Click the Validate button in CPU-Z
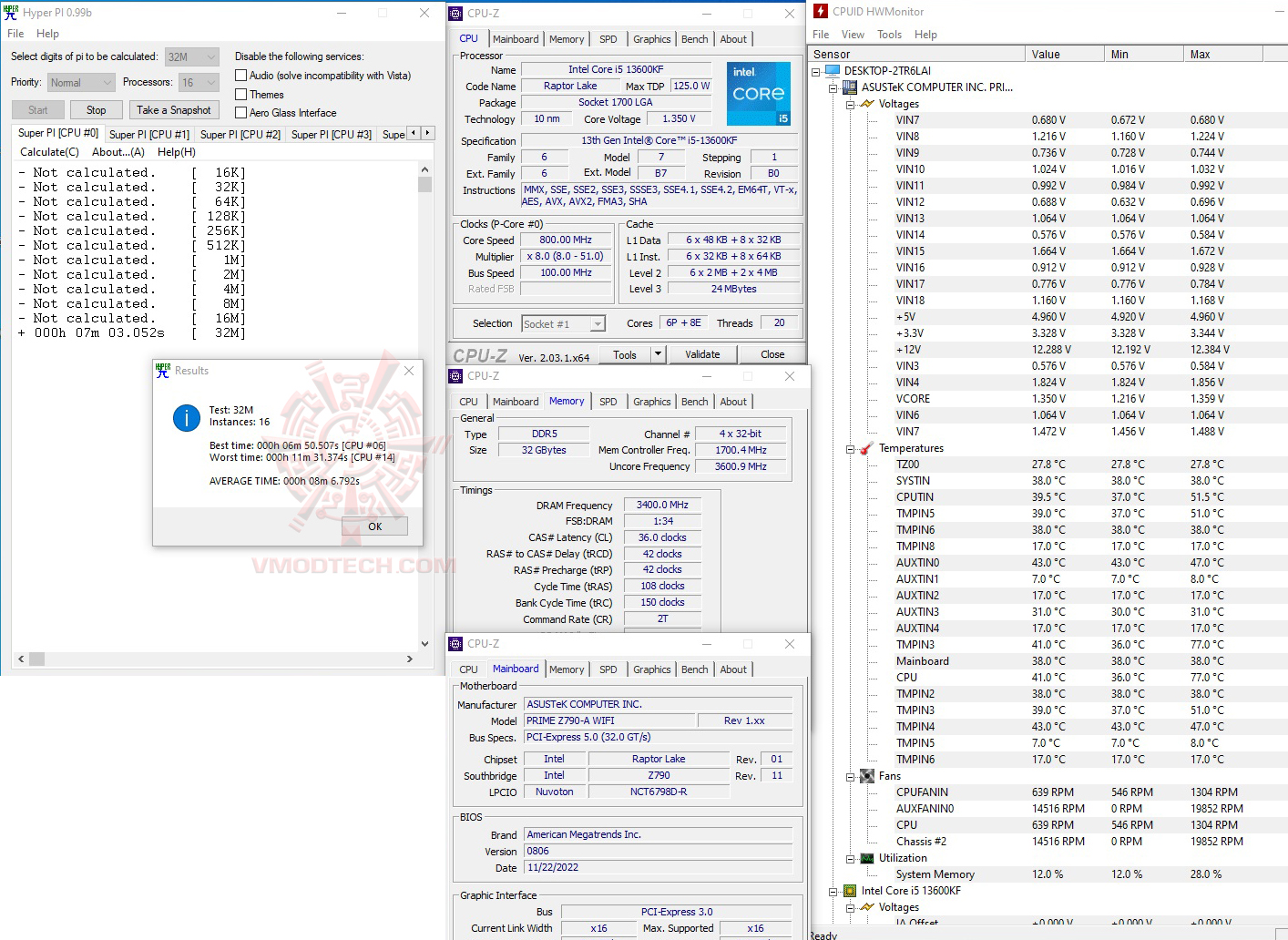 (x=703, y=353)
